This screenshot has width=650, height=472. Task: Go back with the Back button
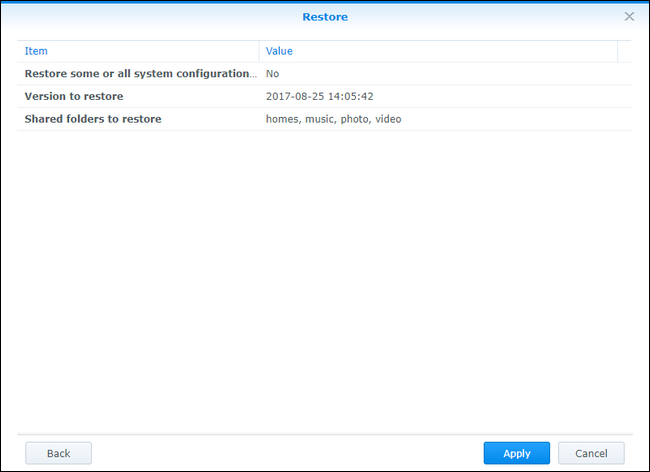click(58, 453)
